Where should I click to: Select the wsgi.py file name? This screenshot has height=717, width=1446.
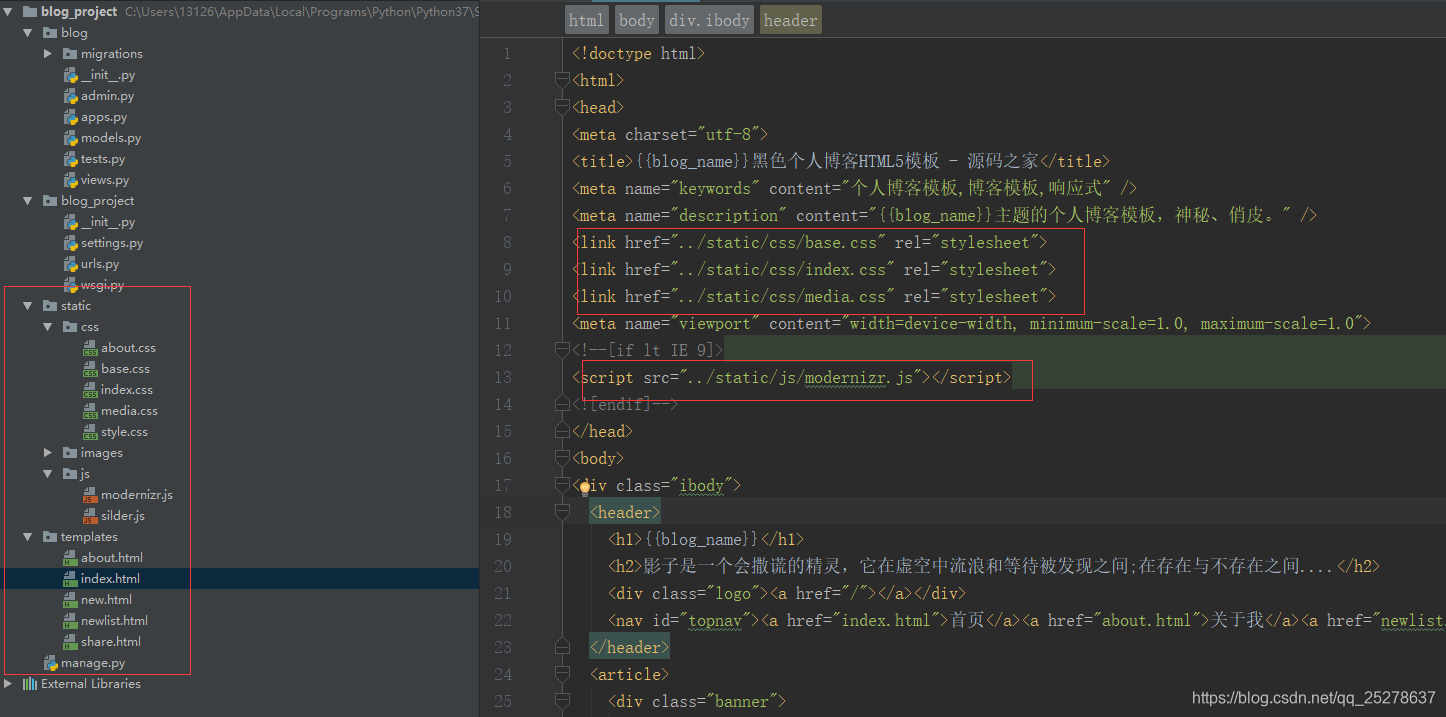(103, 285)
